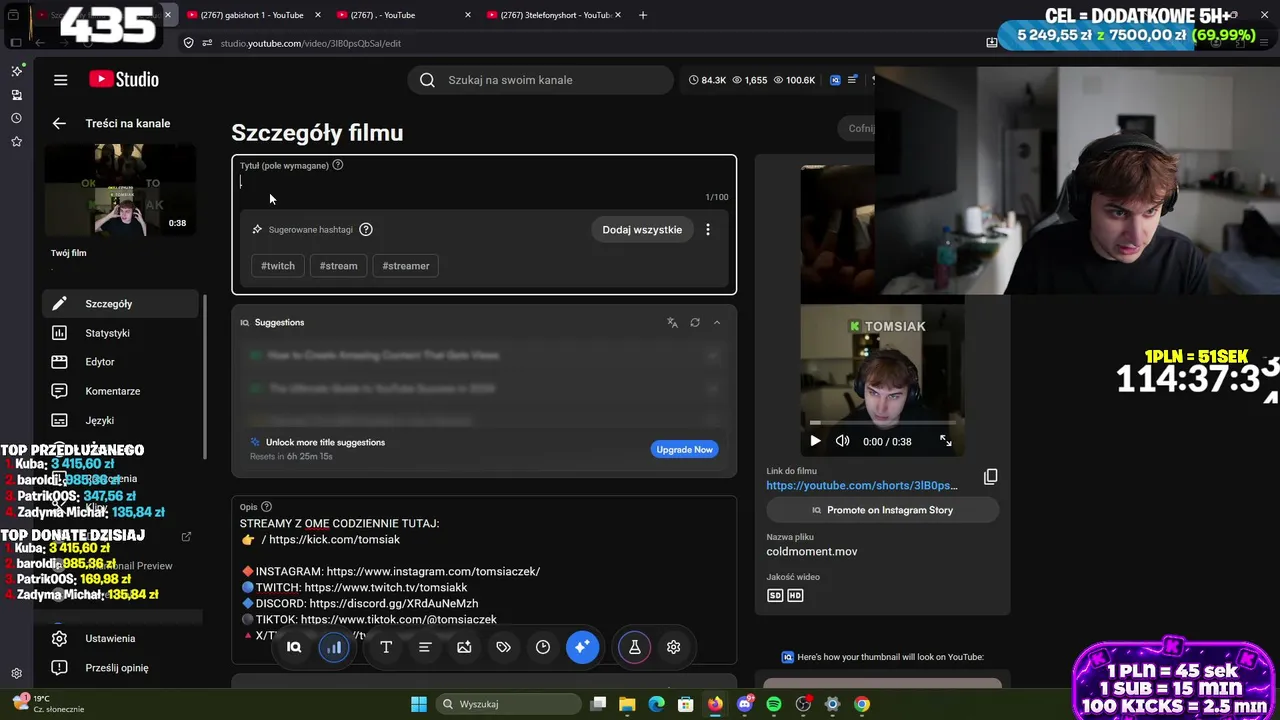The height and width of the screenshot is (720, 1280).
Task: Click the file name coldmoment.mov
Action: 812,552
